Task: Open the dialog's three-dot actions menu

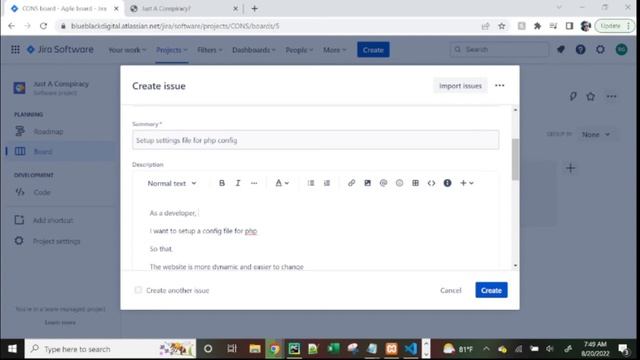Action: point(500,86)
